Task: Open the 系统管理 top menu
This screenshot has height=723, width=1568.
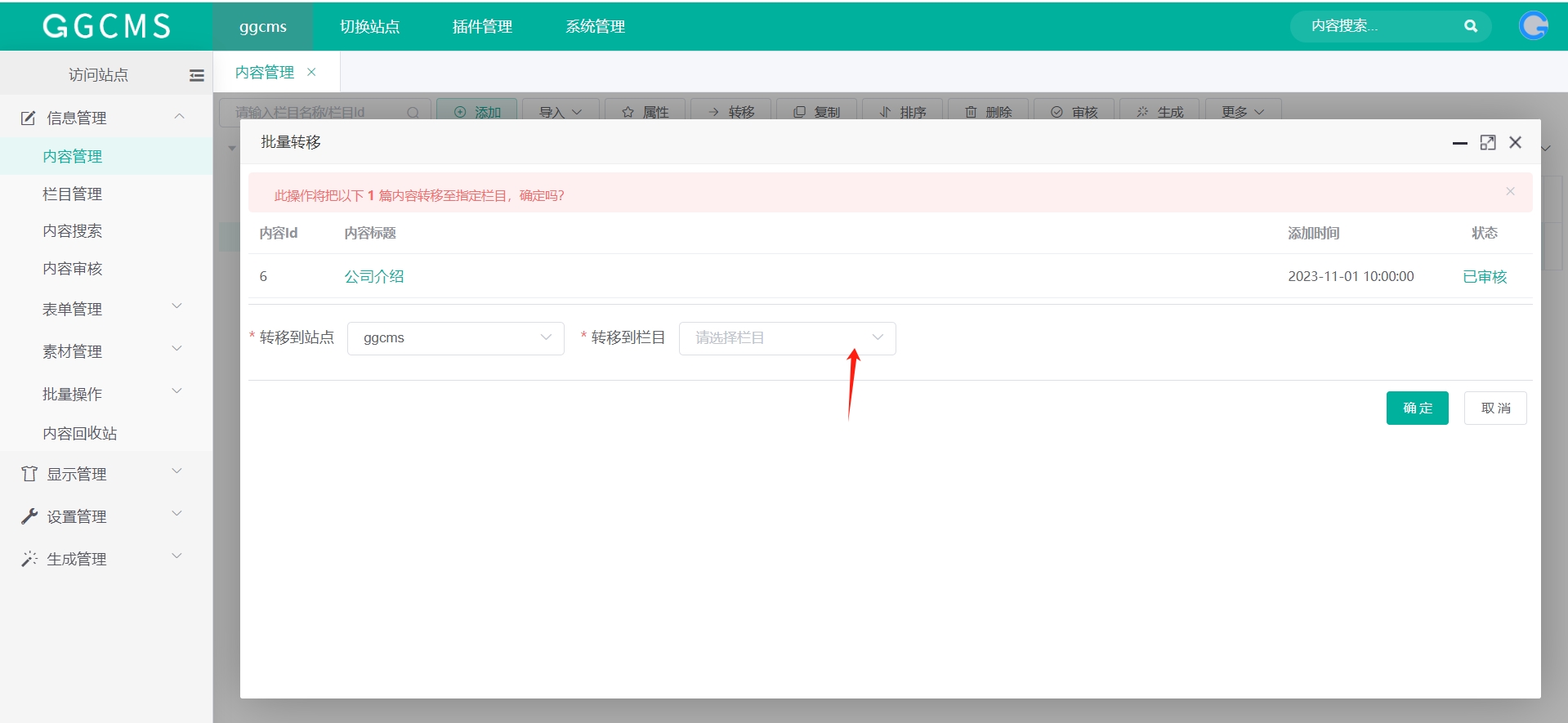Action: (x=595, y=26)
